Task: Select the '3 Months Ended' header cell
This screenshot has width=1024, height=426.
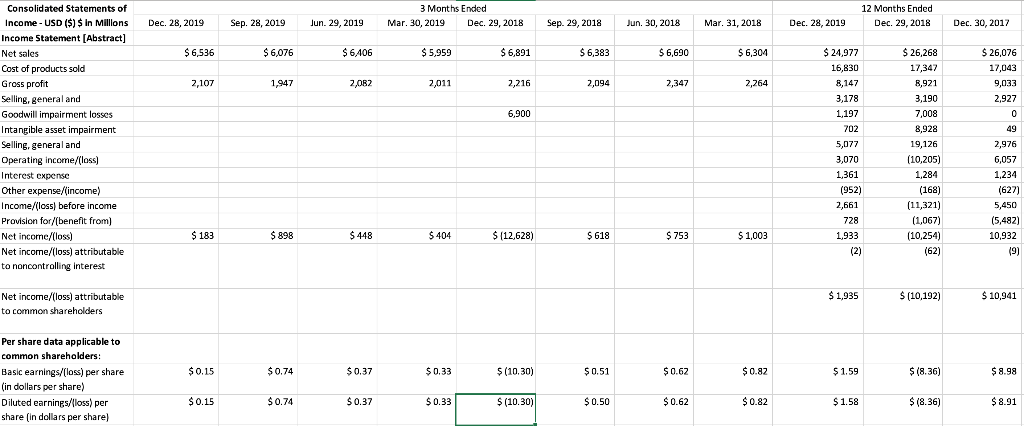Action: (453, 8)
